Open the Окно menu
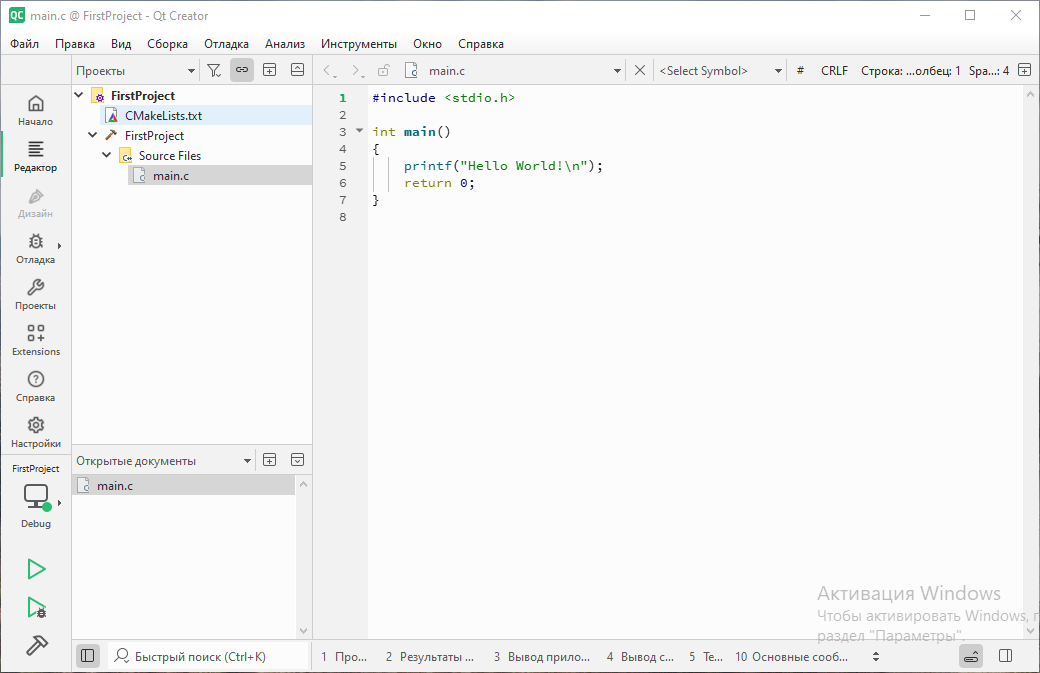Screen dimensions: 1040x673 pos(427,44)
